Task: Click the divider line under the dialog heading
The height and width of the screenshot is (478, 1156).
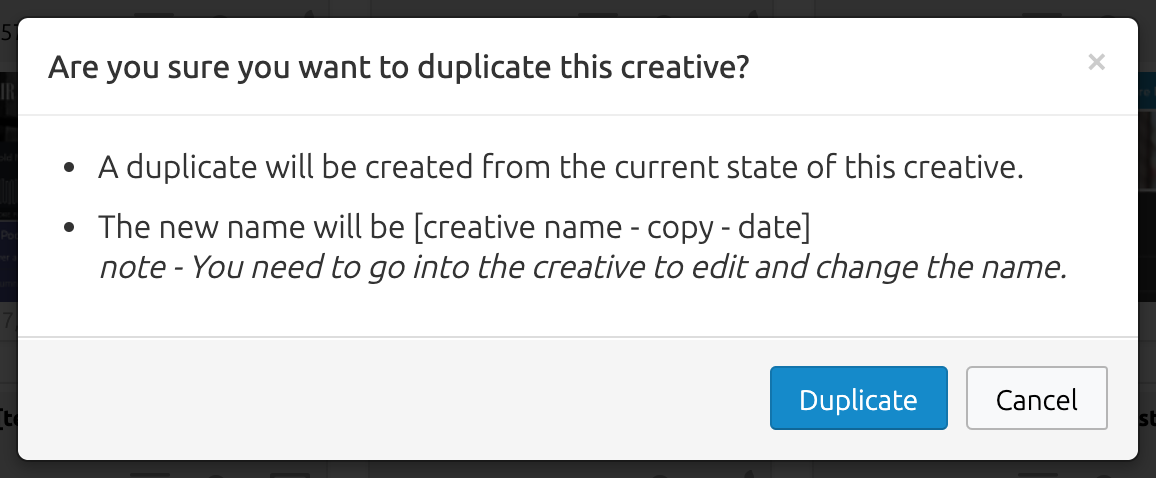Action: click(578, 115)
